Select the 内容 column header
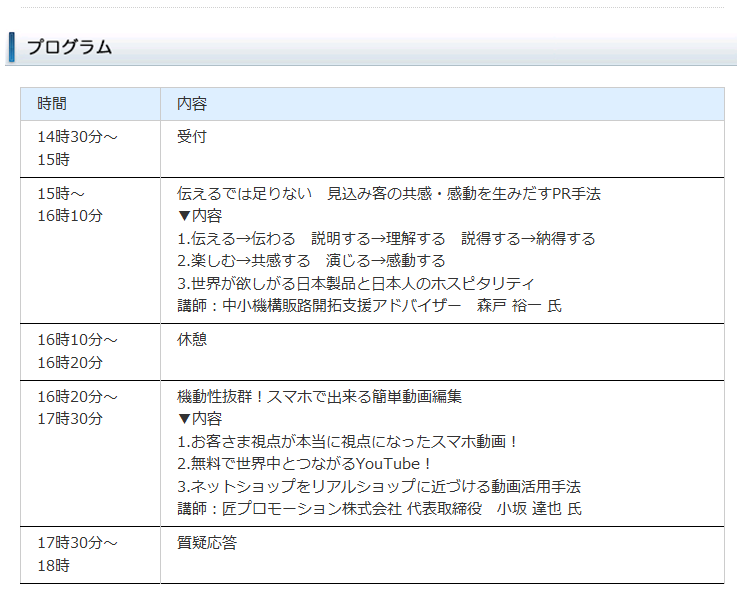The image size is (737, 597). point(442,104)
